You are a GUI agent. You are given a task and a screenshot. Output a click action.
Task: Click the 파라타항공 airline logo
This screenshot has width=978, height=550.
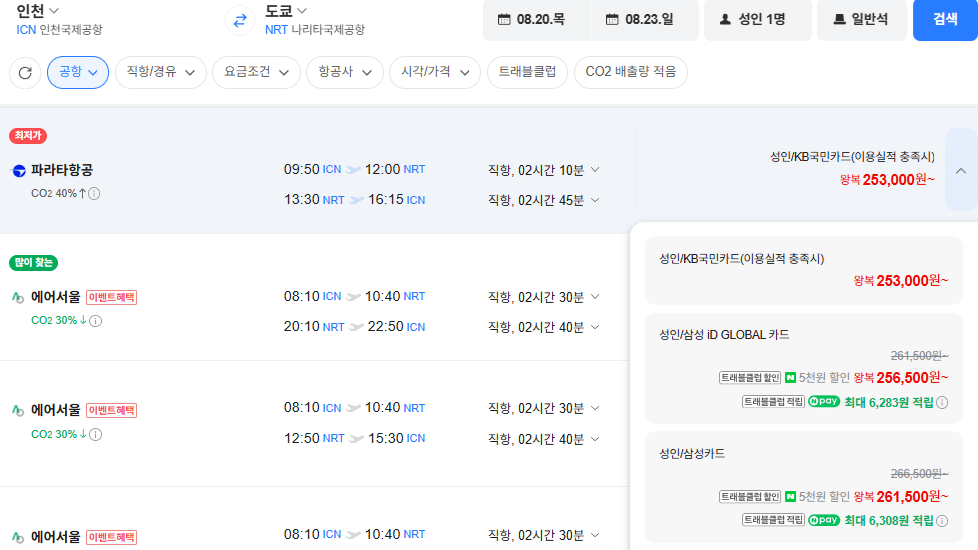coord(19,170)
